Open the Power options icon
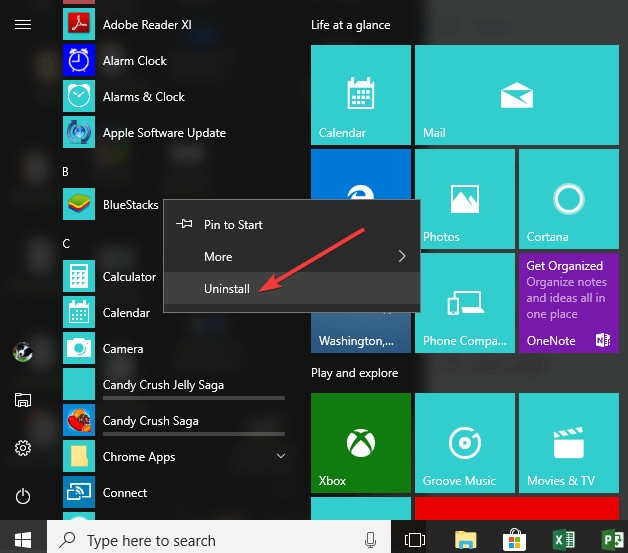628x553 pixels. tap(23, 496)
